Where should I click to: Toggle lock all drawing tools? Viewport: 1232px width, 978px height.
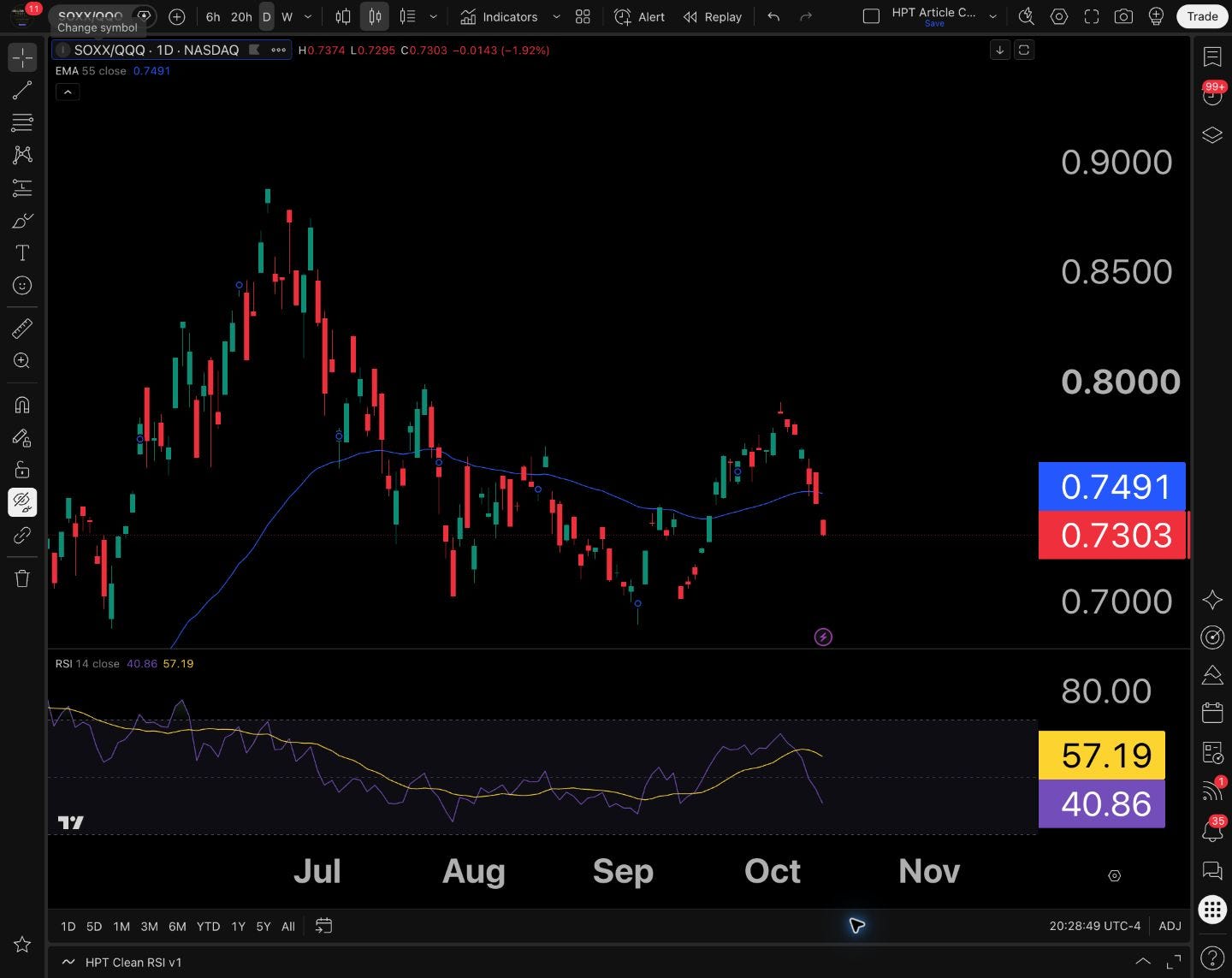pyautogui.click(x=22, y=470)
